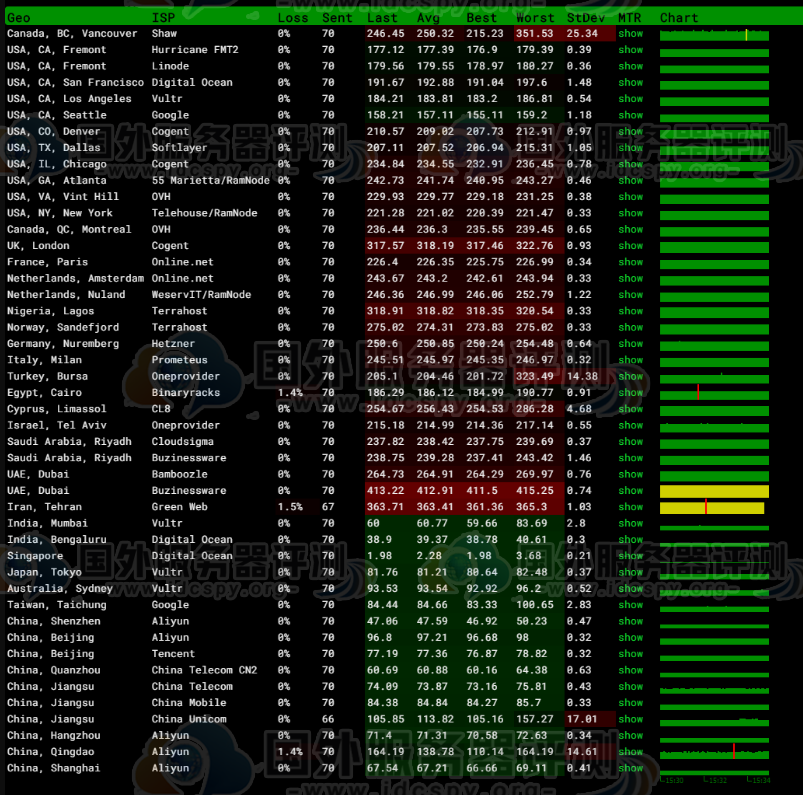Click the Geo column header

click(18, 18)
